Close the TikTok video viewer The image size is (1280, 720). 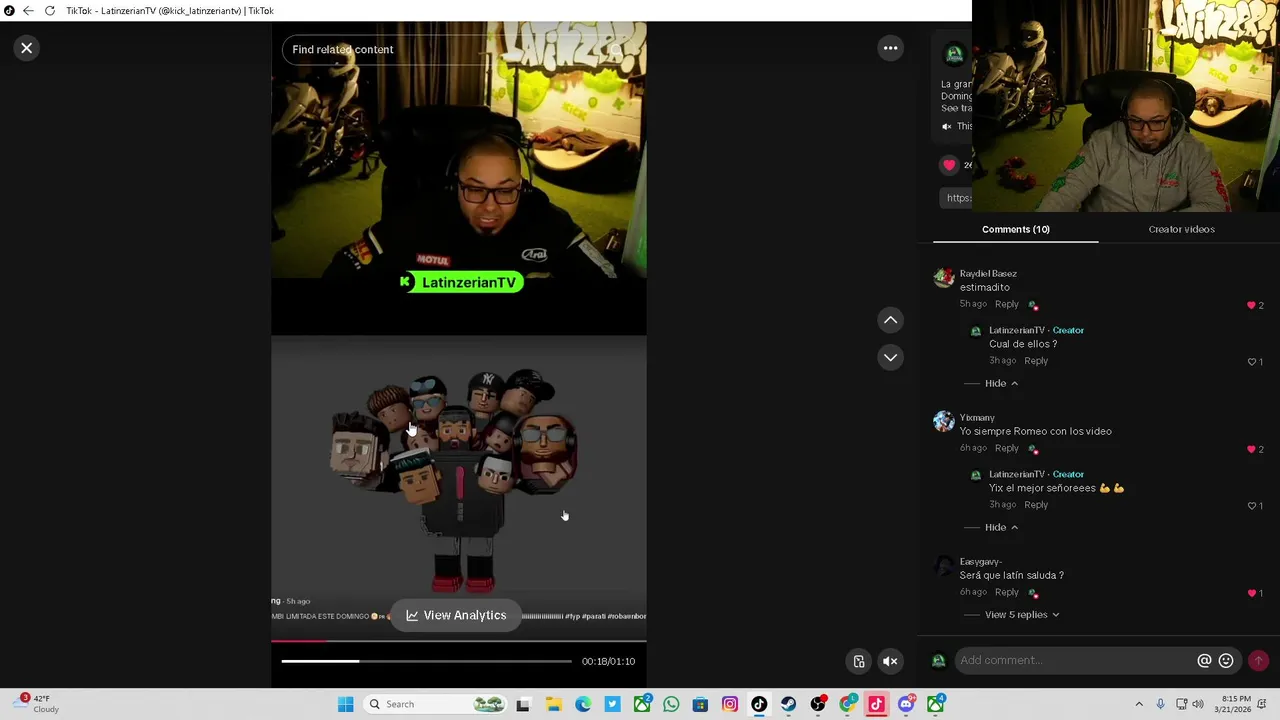(x=27, y=48)
